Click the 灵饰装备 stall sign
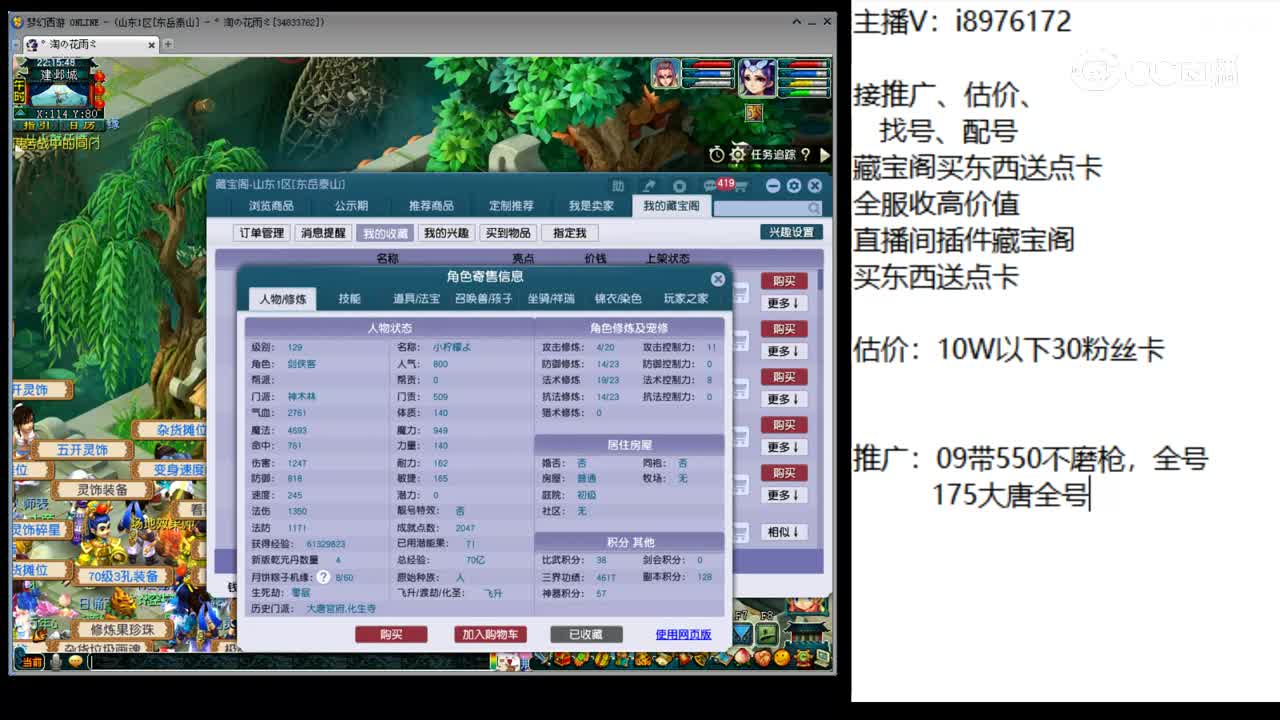Screen dimensions: 1280x720 coord(103,490)
